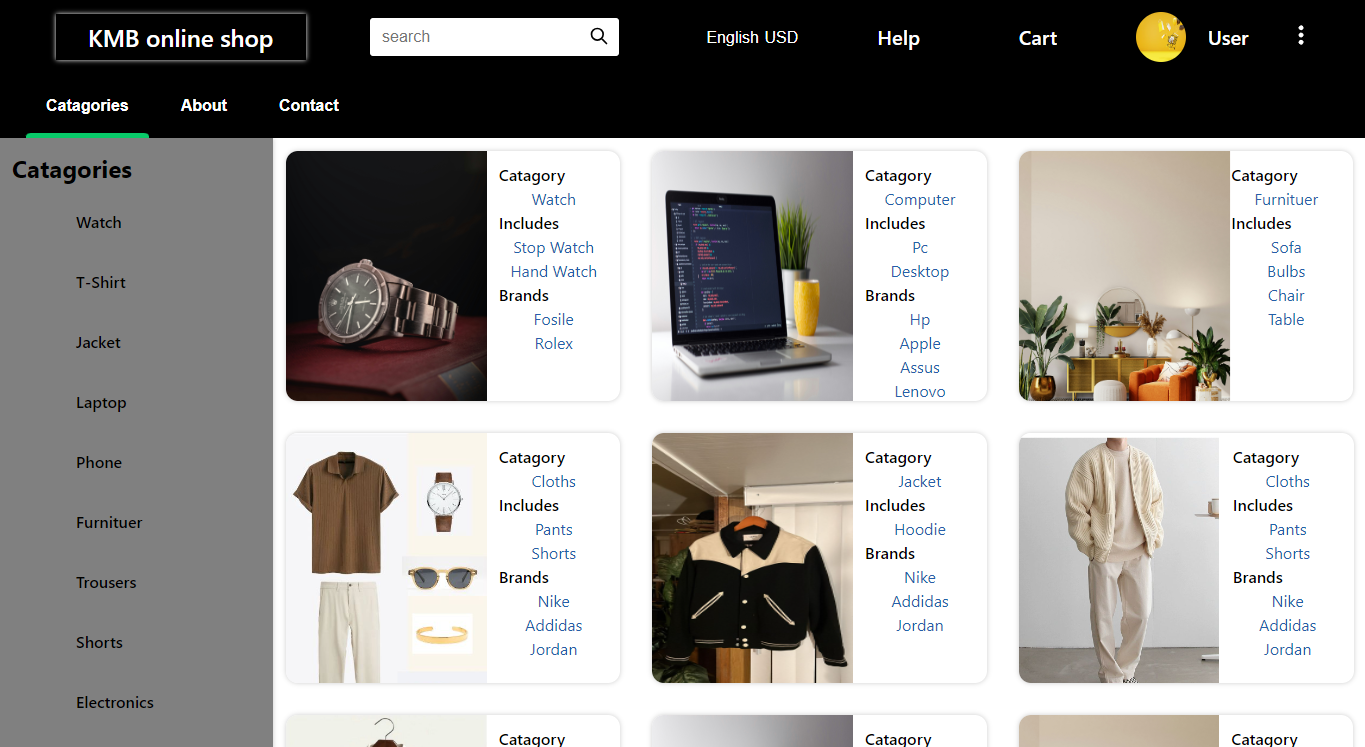
Task: Open the English USD language selector
Action: (x=752, y=37)
